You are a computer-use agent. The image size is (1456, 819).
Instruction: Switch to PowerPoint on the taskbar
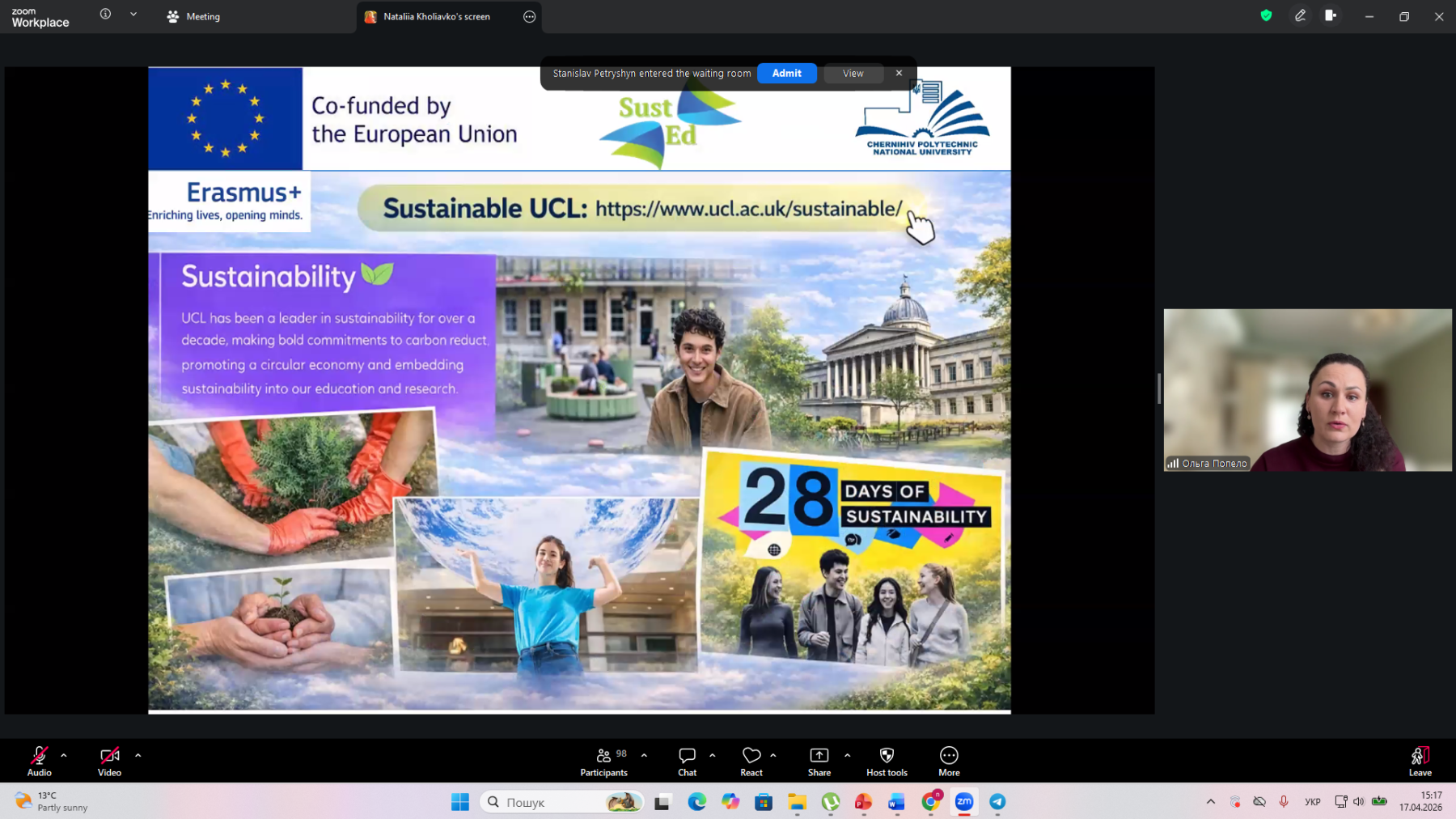(864, 802)
